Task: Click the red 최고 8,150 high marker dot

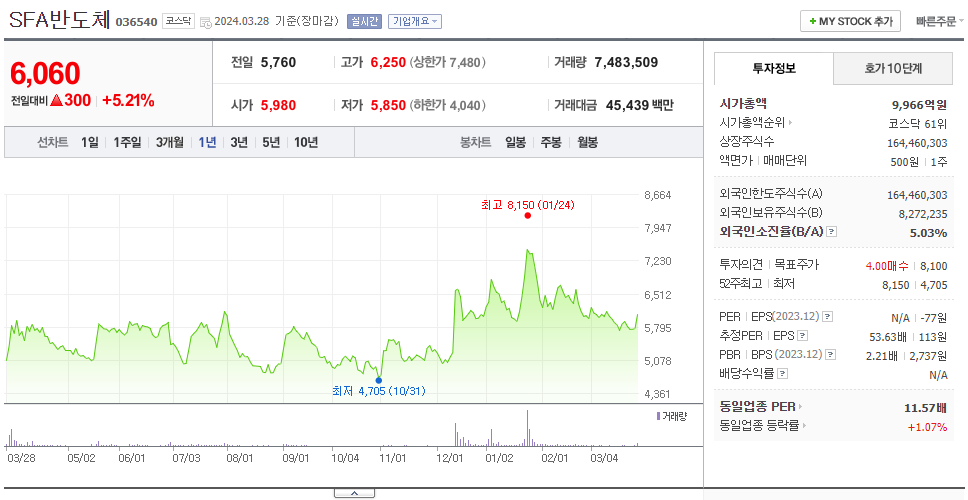Action: pyautogui.click(x=527, y=215)
